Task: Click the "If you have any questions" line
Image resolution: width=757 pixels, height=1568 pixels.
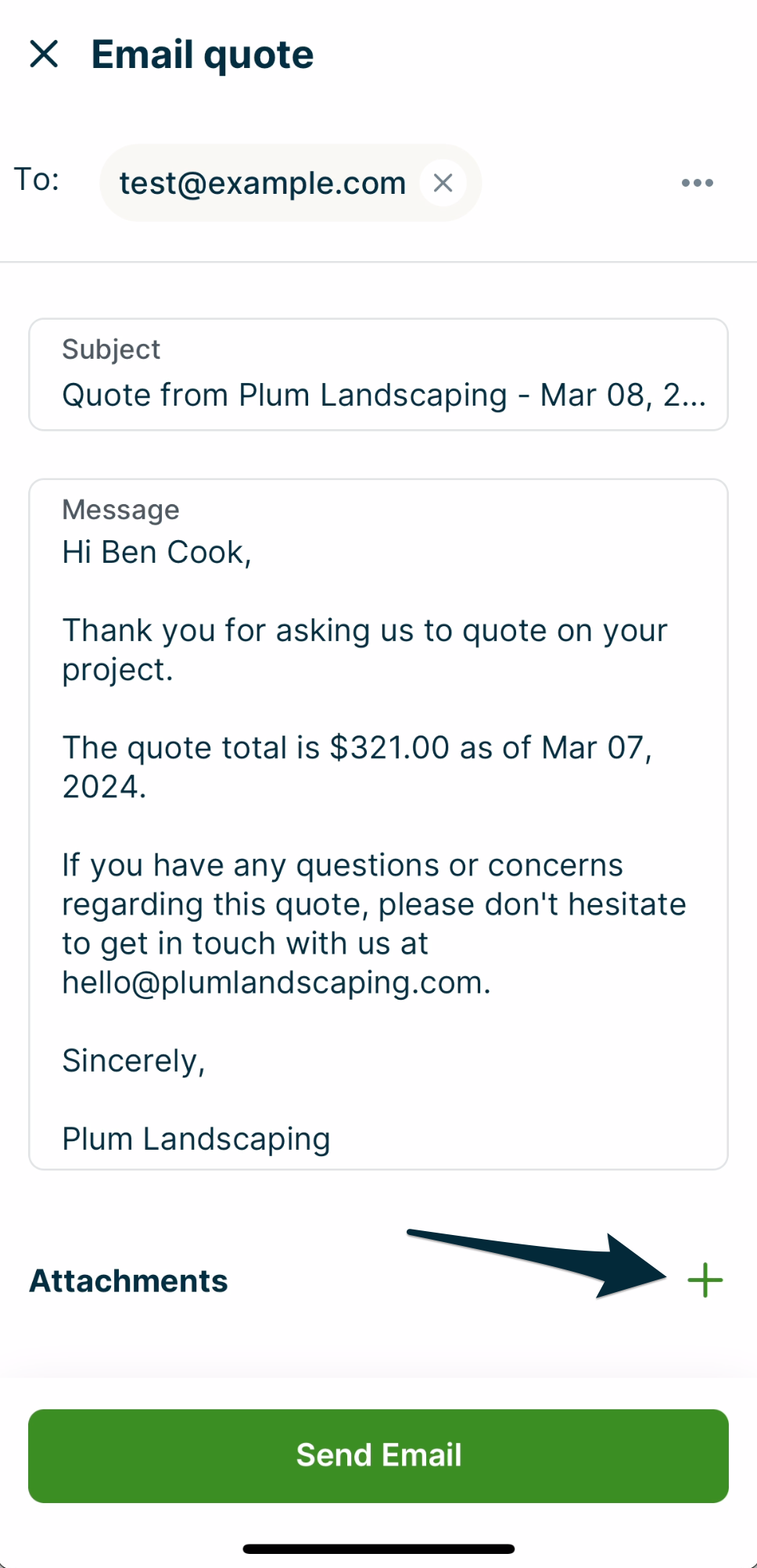Action: (343, 865)
